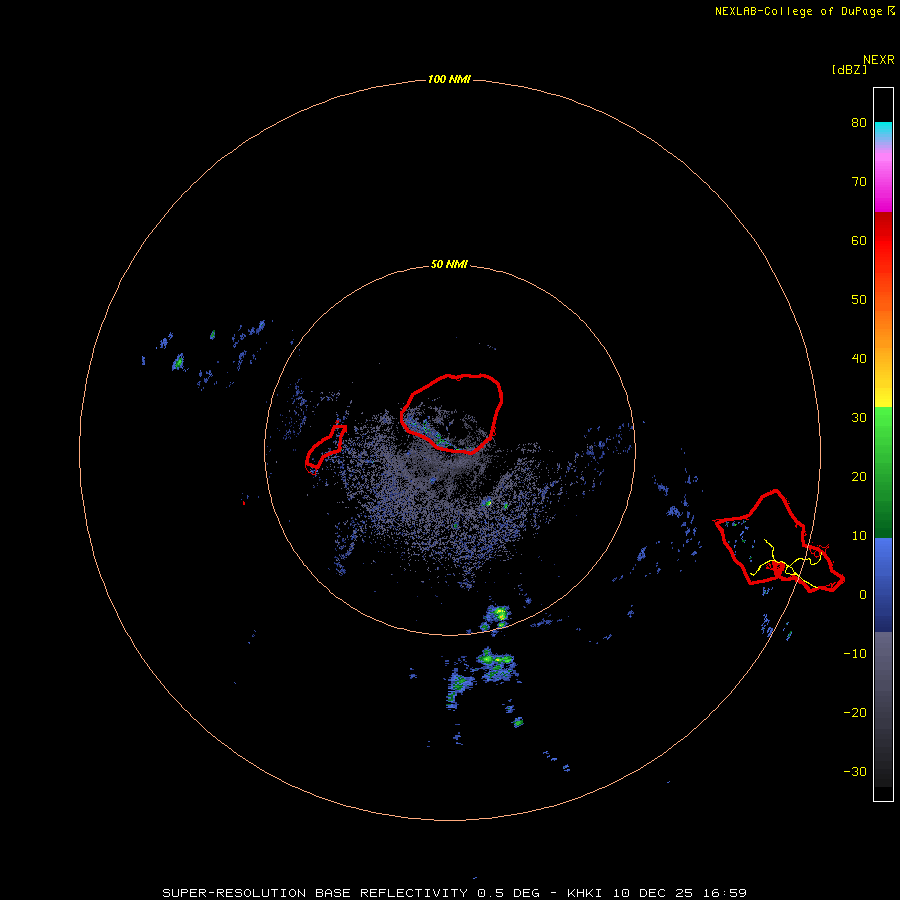Screen dimensions: 900x900
Task: Click the 60 value on dBZ scale
Action: (859, 241)
